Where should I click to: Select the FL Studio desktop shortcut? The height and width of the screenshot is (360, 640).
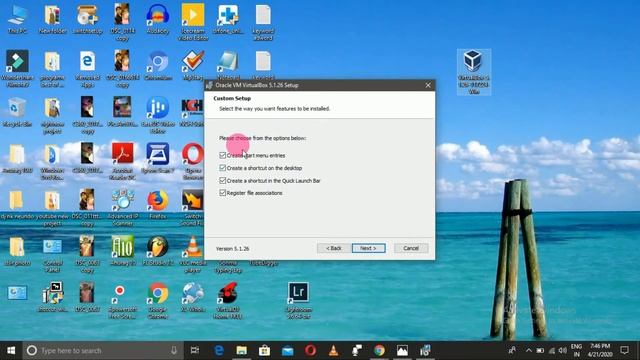pos(158,251)
